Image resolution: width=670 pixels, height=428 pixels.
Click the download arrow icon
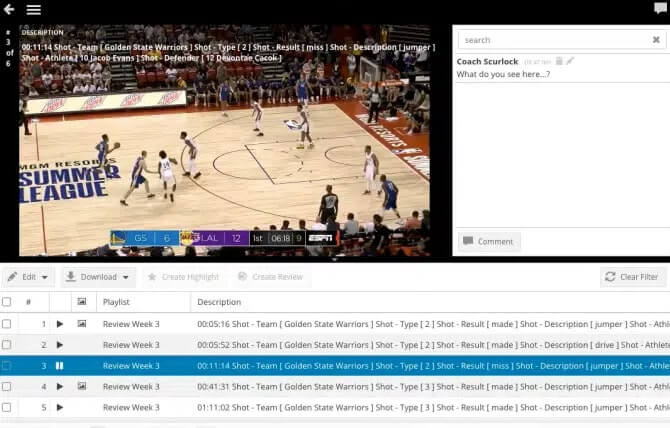[x=71, y=276]
